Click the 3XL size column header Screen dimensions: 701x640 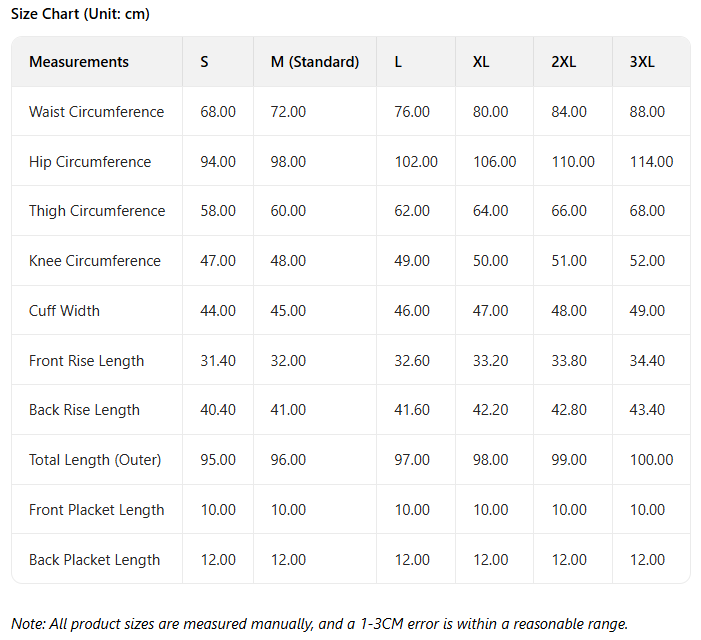coord(642,62)
